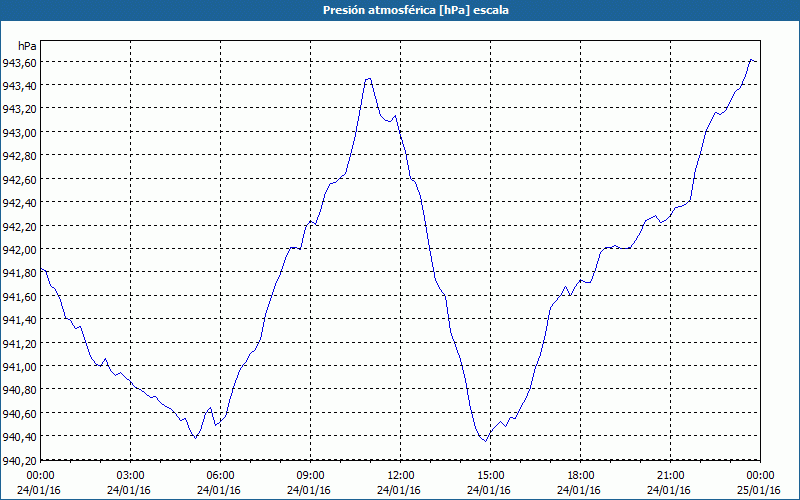Select the 943,00 y-axis value
The image size is (800, 500).
[19, 132]
